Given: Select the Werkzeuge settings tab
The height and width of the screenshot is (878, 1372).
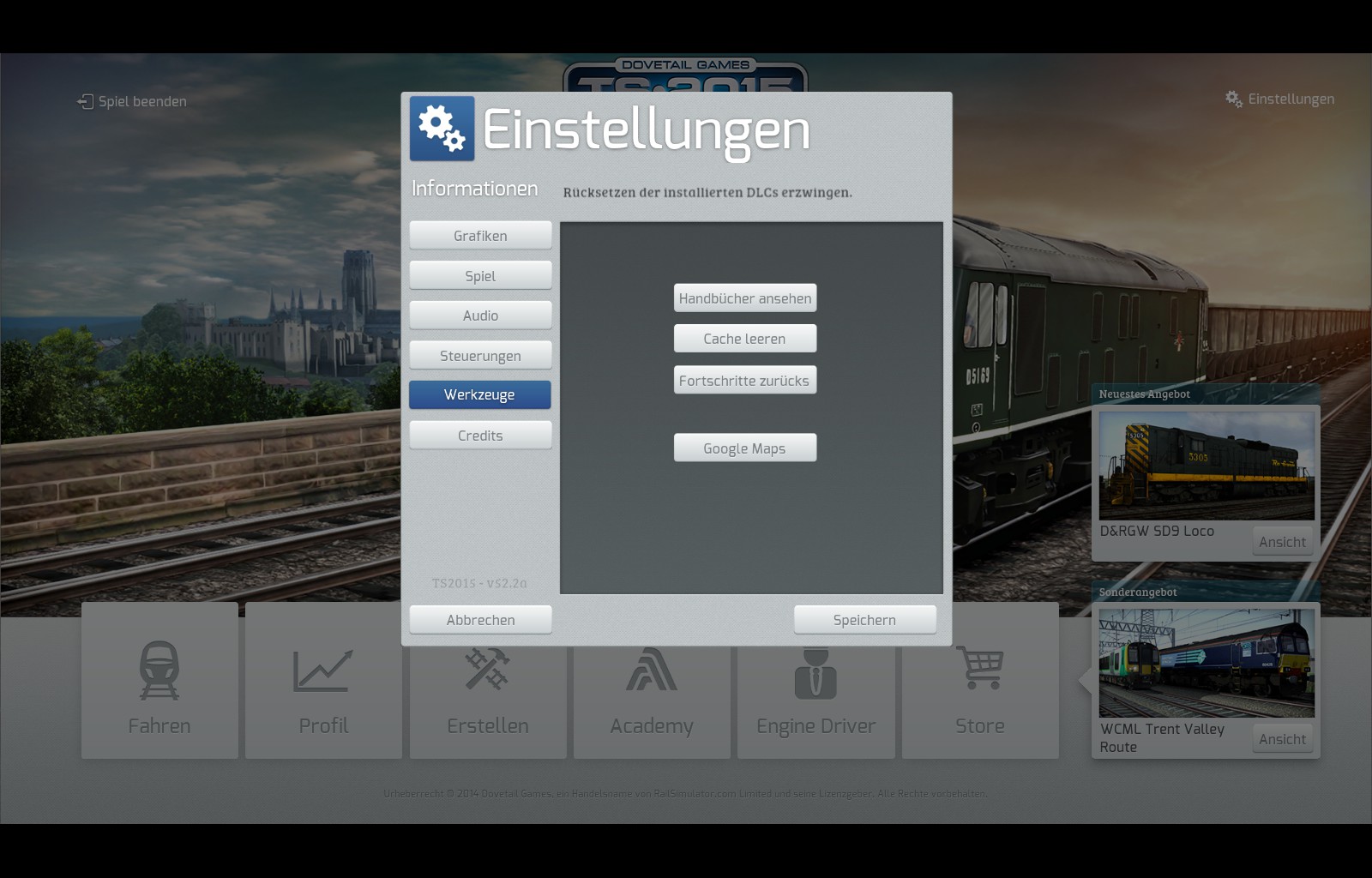Looking at the screenshot, I should click(x=480, y=395).
